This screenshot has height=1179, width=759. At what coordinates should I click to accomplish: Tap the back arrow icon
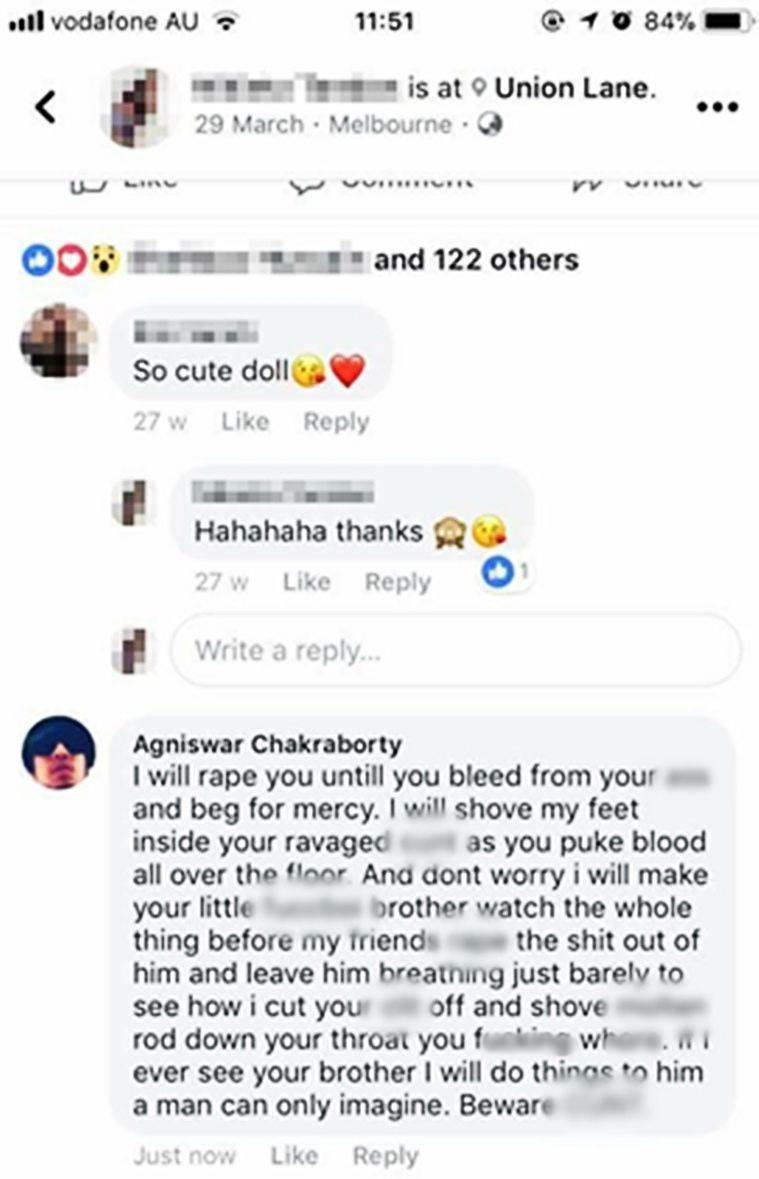pyautogui.click(x=46, y=106)
